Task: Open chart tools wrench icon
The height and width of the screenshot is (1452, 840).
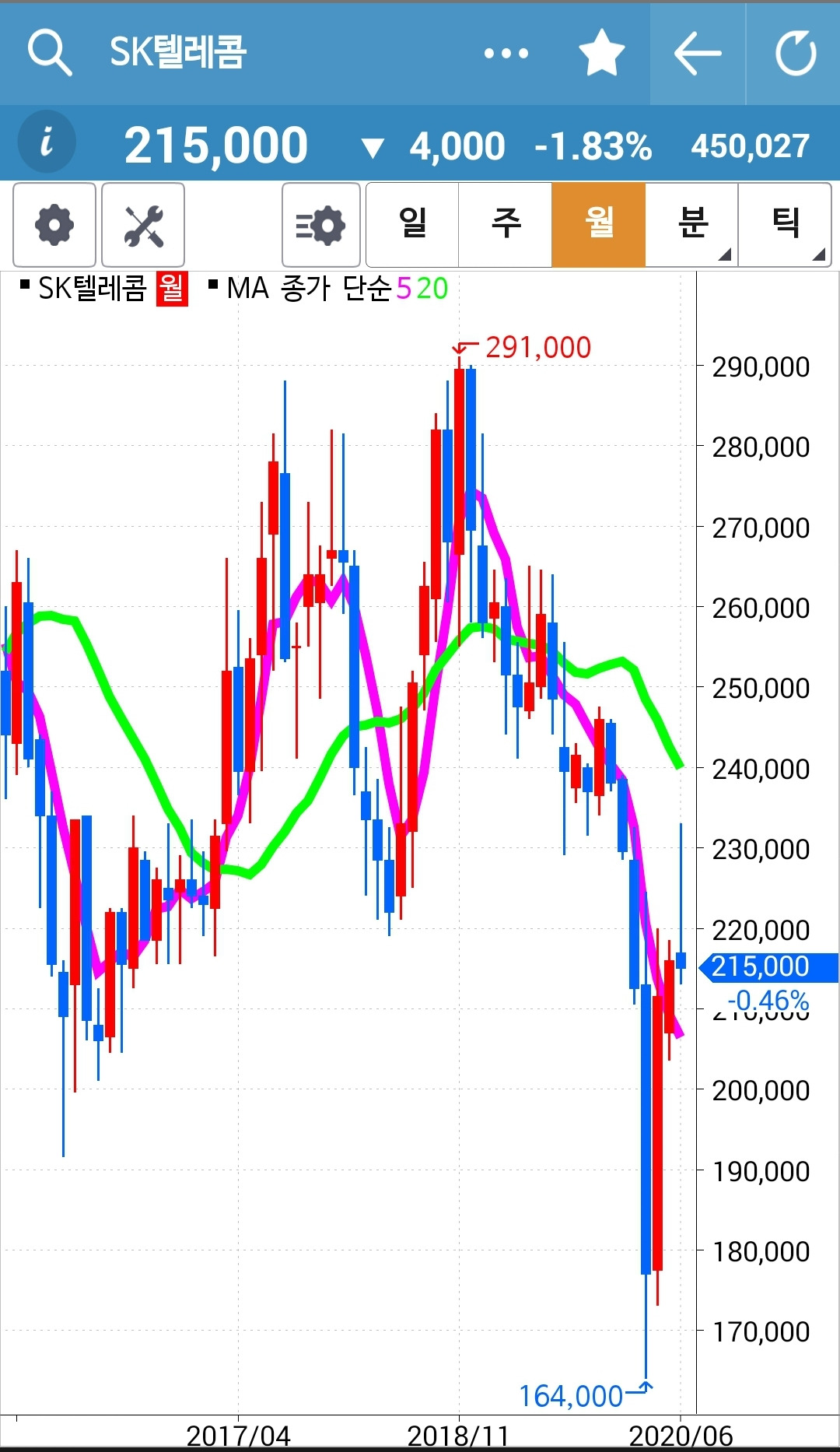Action: pyautogui.click(x=143, y=225)
